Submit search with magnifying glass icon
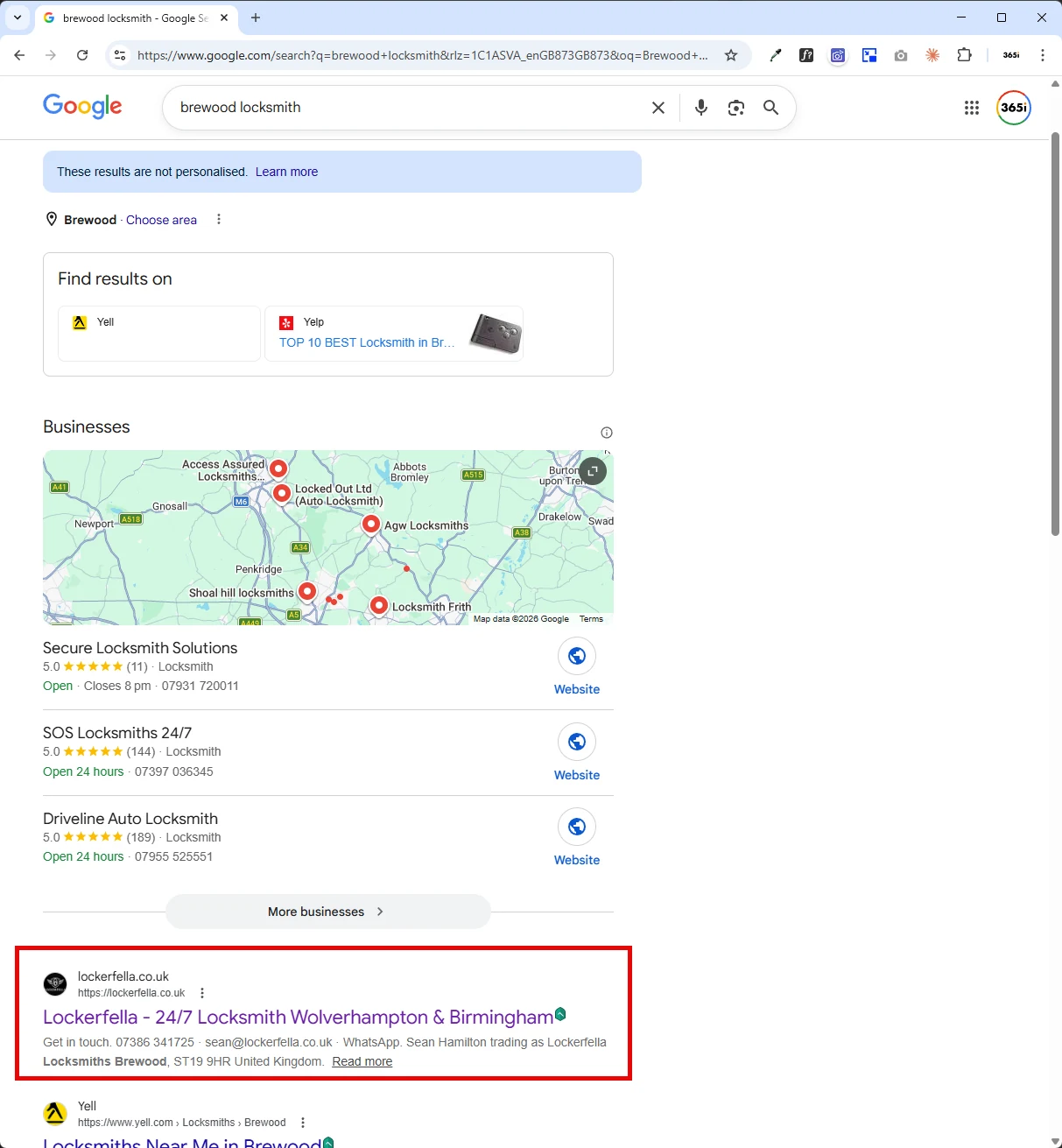Screen dimensions: 1062x1148 [x=770, y=108]
